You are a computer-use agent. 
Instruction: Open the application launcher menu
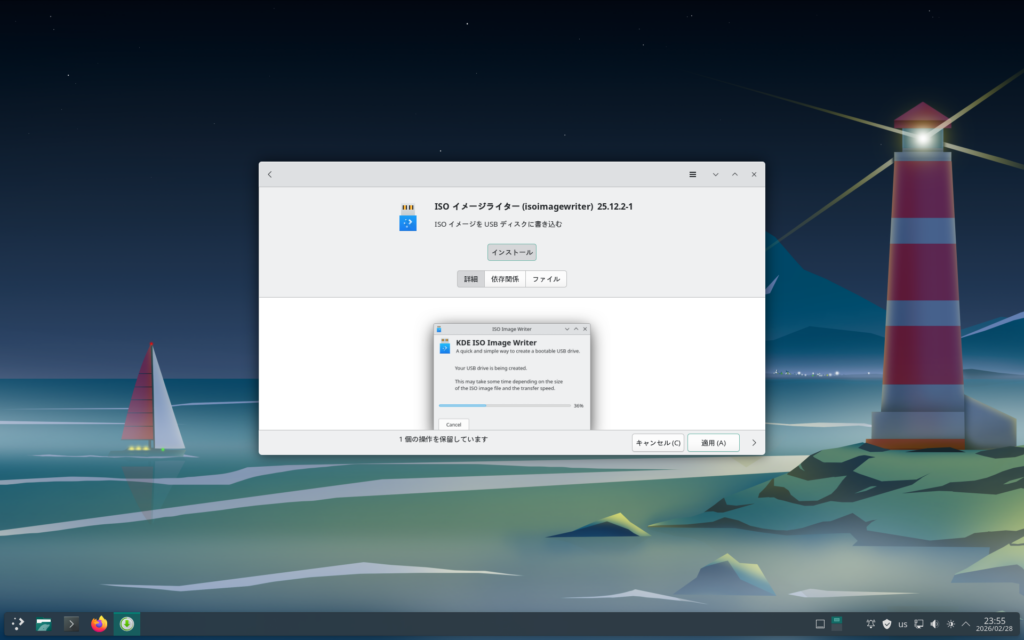[17, 624]
